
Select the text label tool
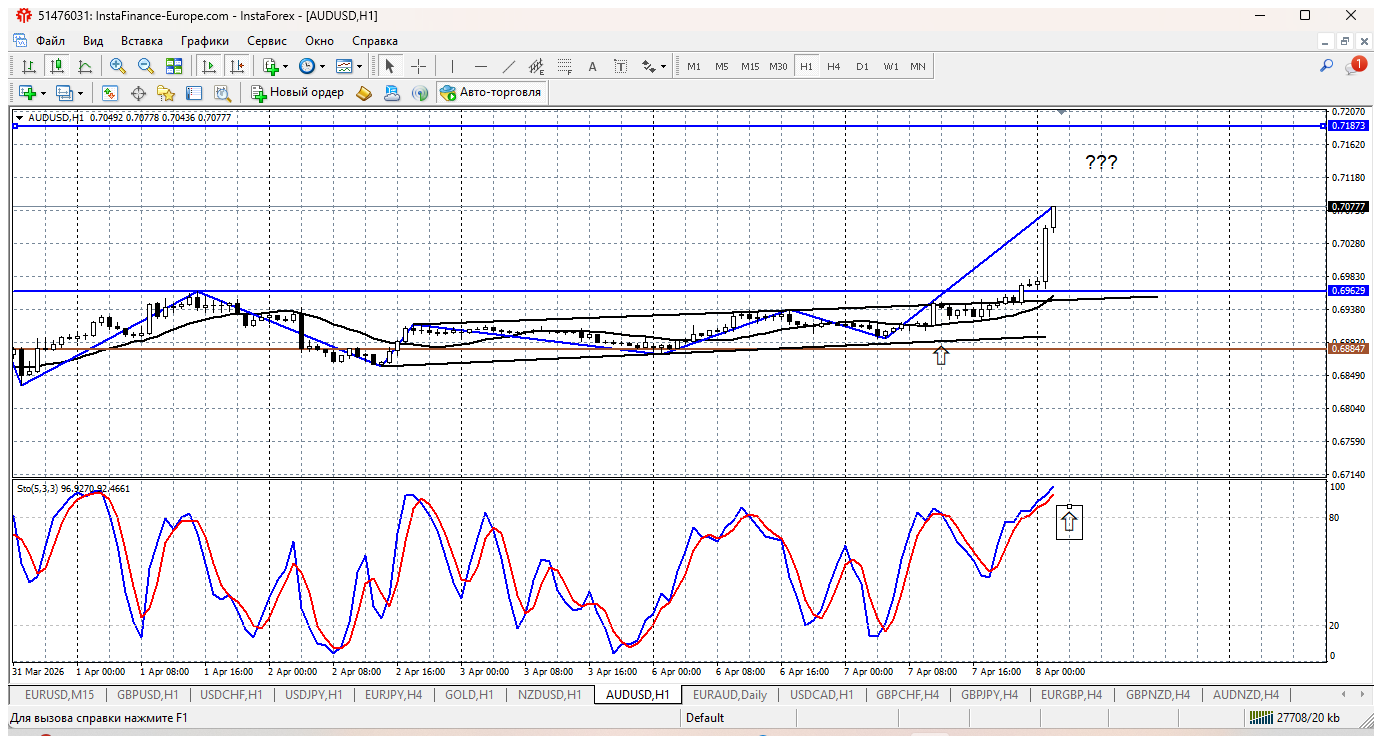(x=620, y=66)
